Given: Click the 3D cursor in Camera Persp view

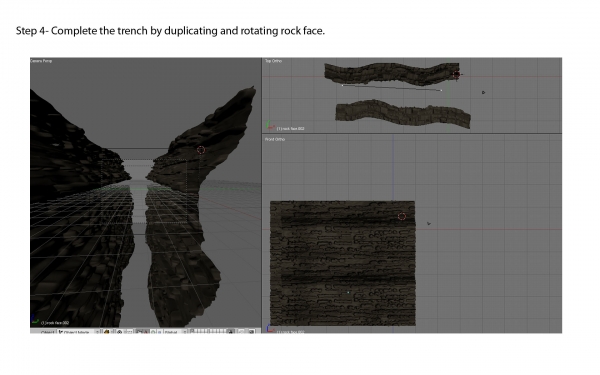Looking at the screenshot, I should [x=201, y=150].
